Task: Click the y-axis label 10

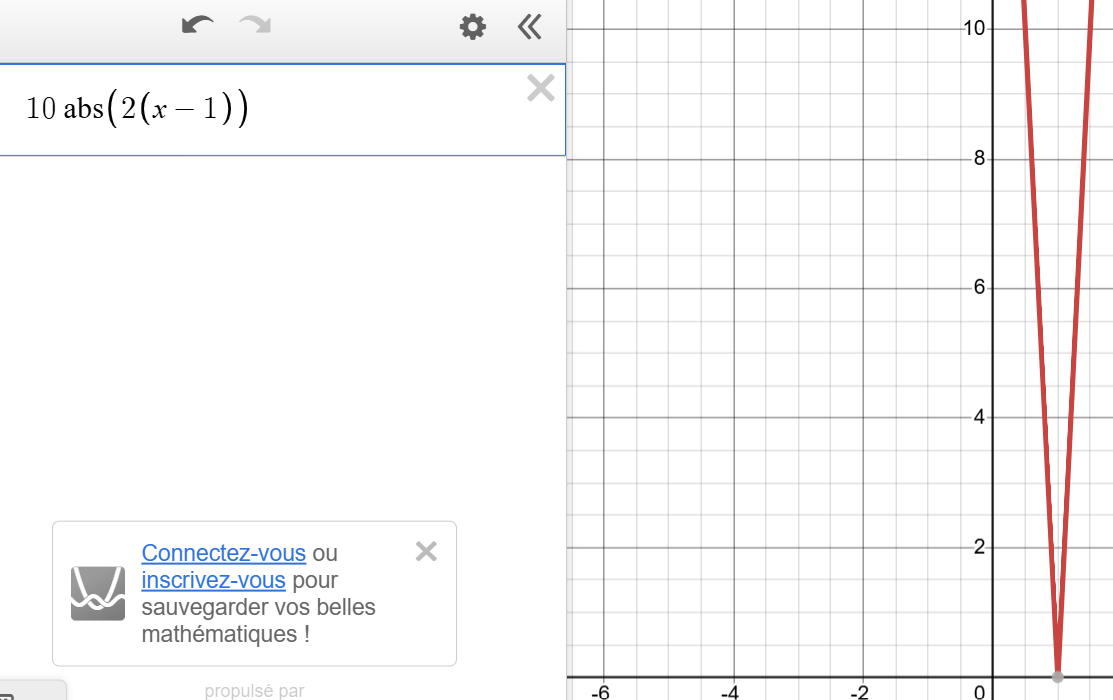Action: 974,28
